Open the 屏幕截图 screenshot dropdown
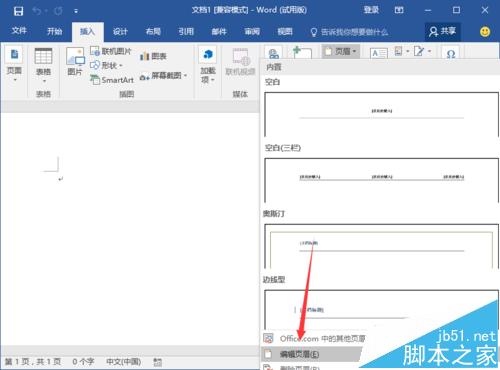500x370 pixels. [x=163, y=76]
